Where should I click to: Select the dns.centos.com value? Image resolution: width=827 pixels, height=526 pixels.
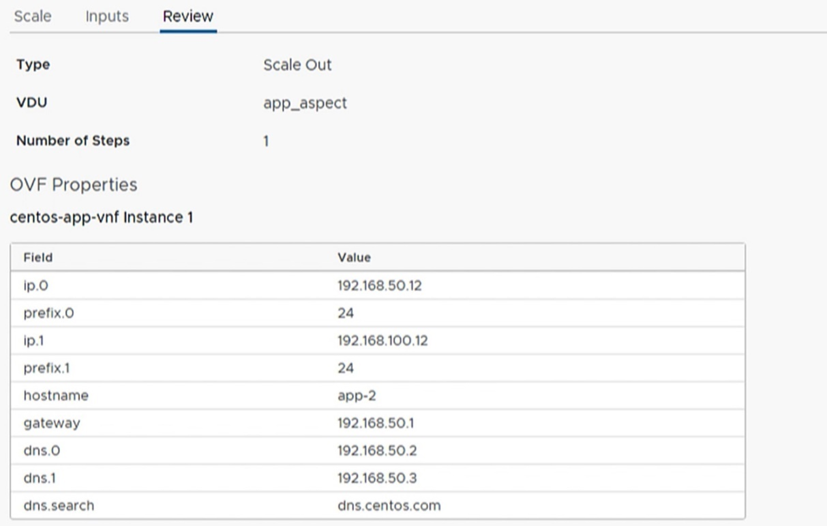[389, 505]
